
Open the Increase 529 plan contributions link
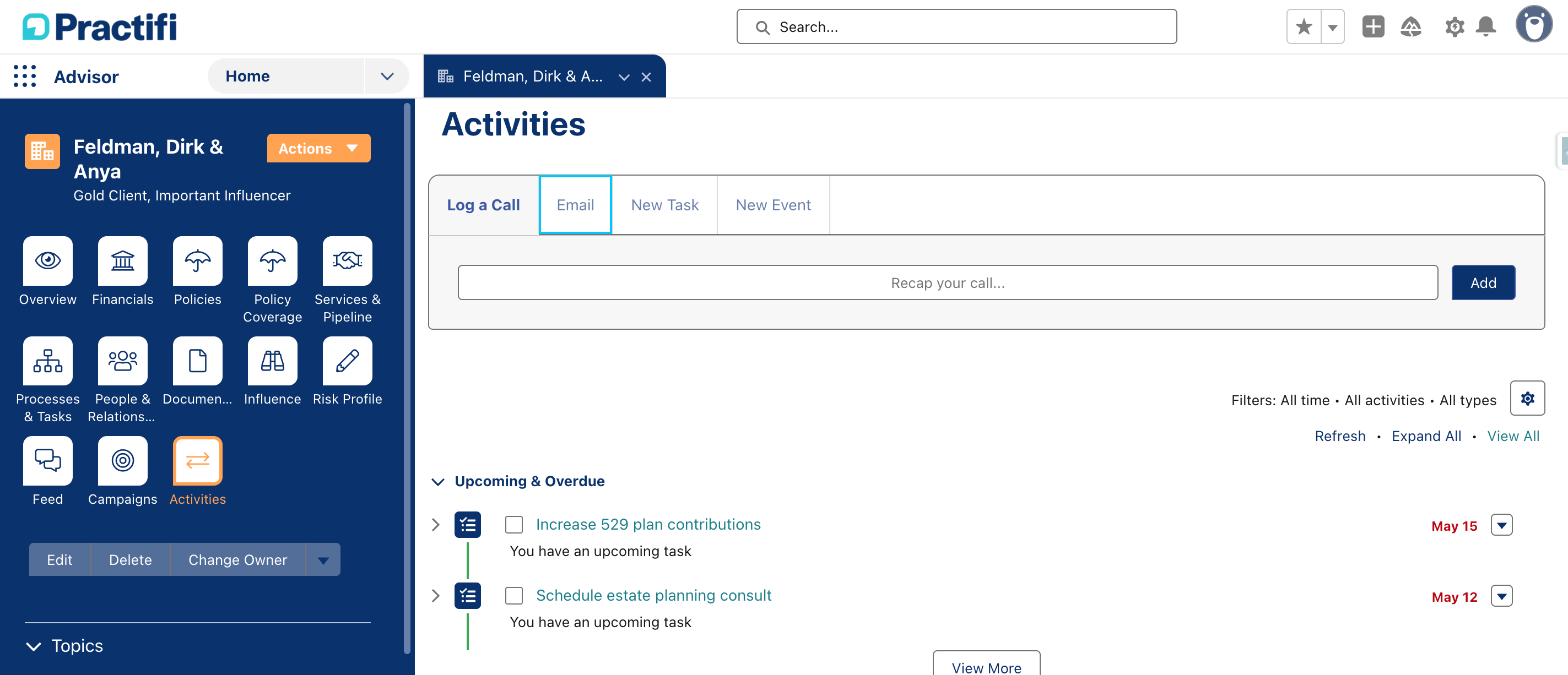coord(648,524)
